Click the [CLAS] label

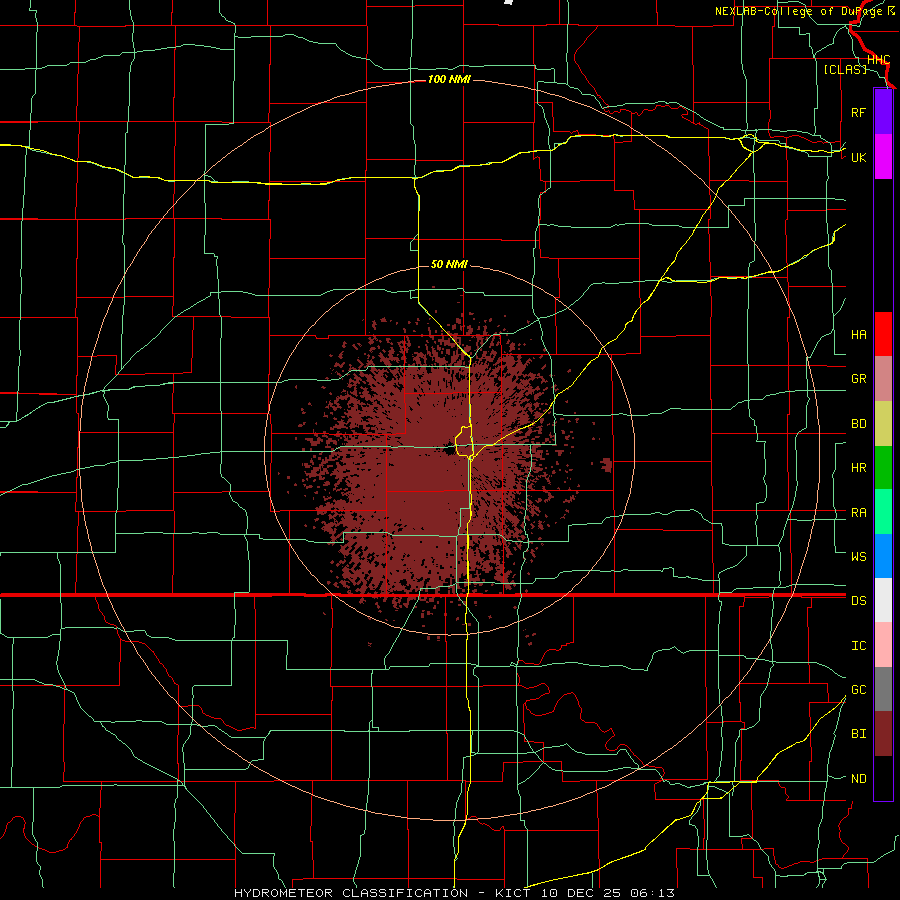(845, 69)
